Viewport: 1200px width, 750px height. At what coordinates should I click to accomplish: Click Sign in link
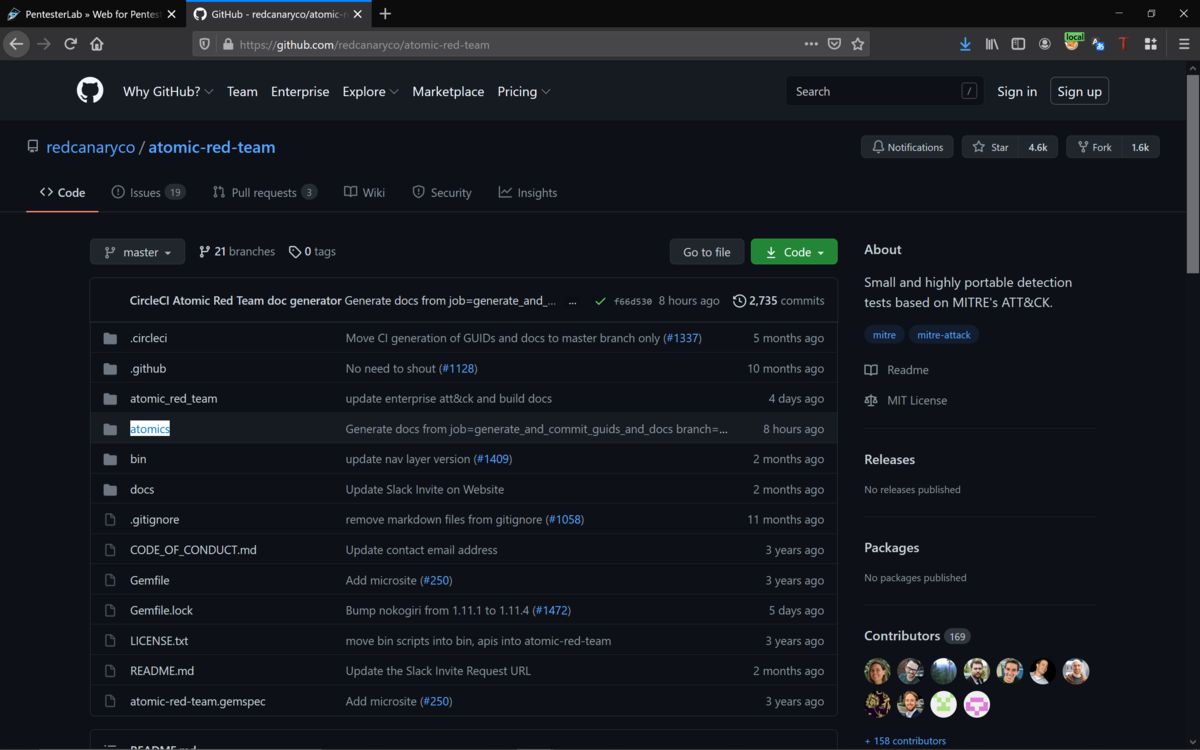tap(1017, 91)
